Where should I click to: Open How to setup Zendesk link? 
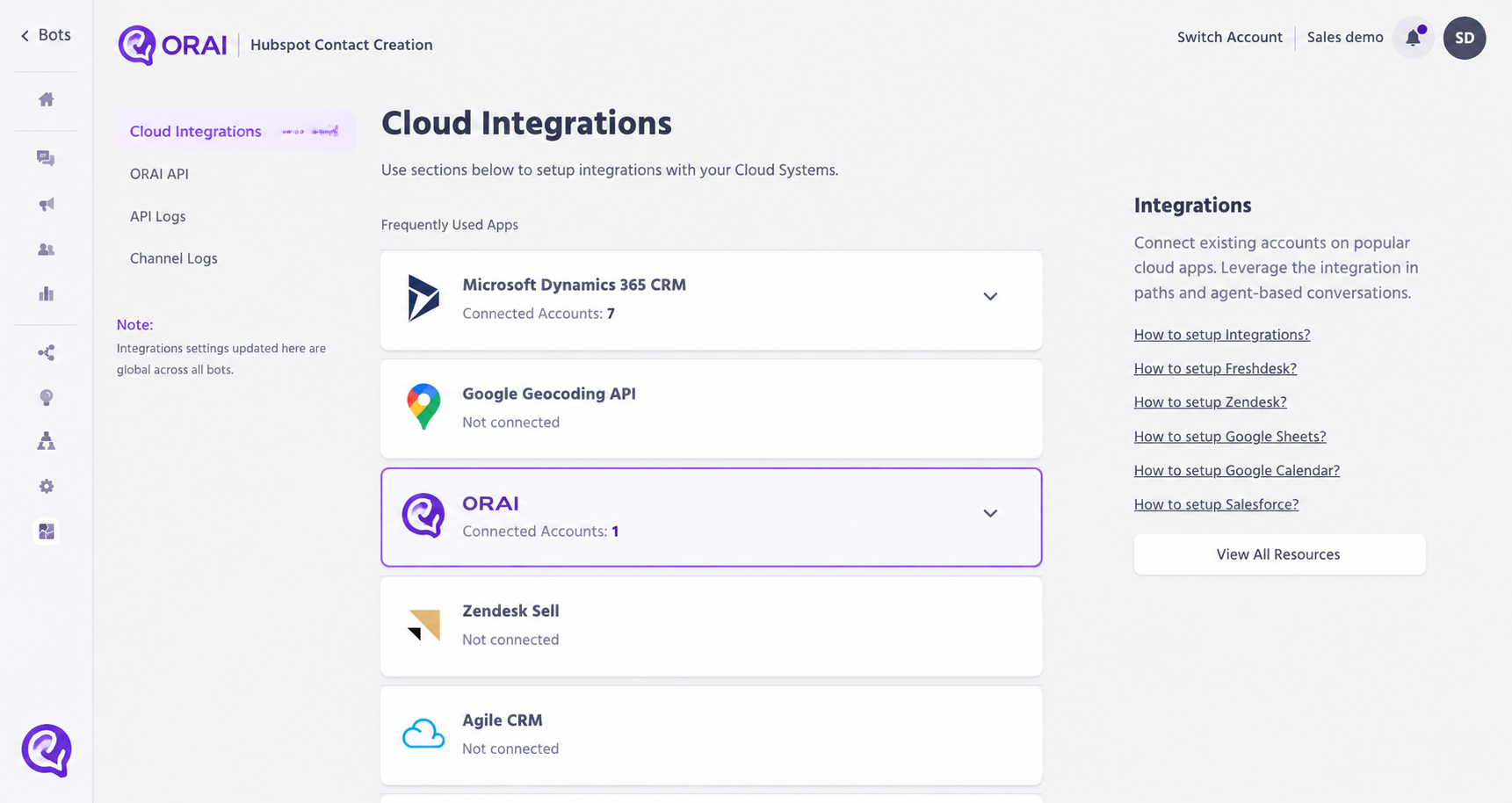click(1210, 402)
